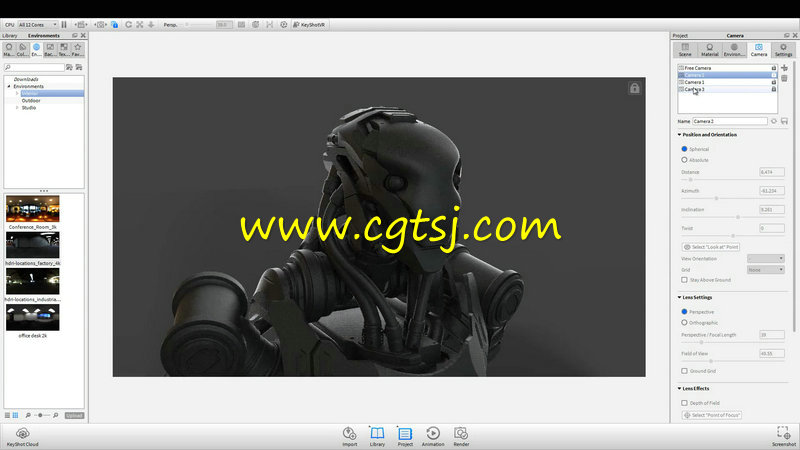Enable Stay Above Ground checkbox
The width and height of the screenshot is (800, 450).
coord(684,280)
